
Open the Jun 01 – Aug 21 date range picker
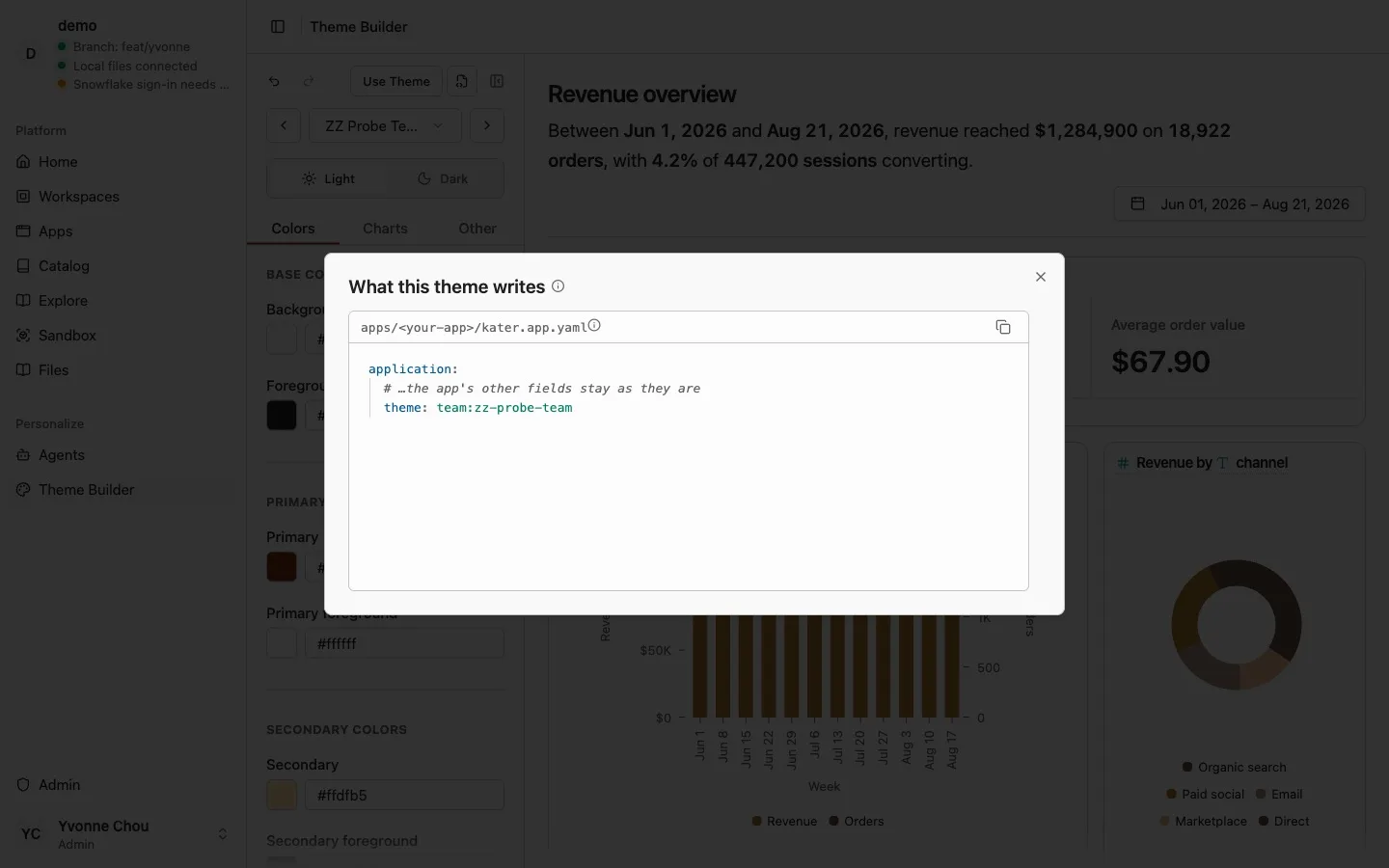[1239, 204]
